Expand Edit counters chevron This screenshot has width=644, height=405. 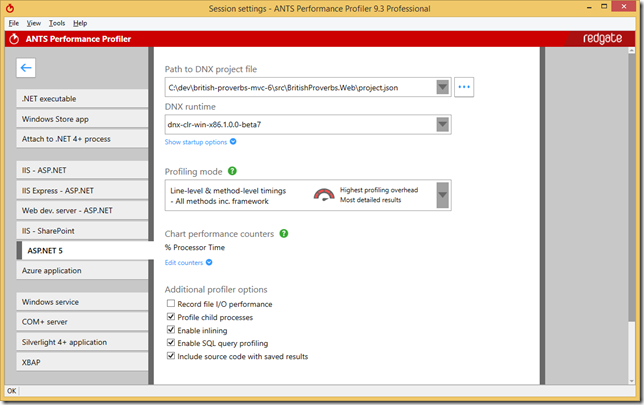209,262
